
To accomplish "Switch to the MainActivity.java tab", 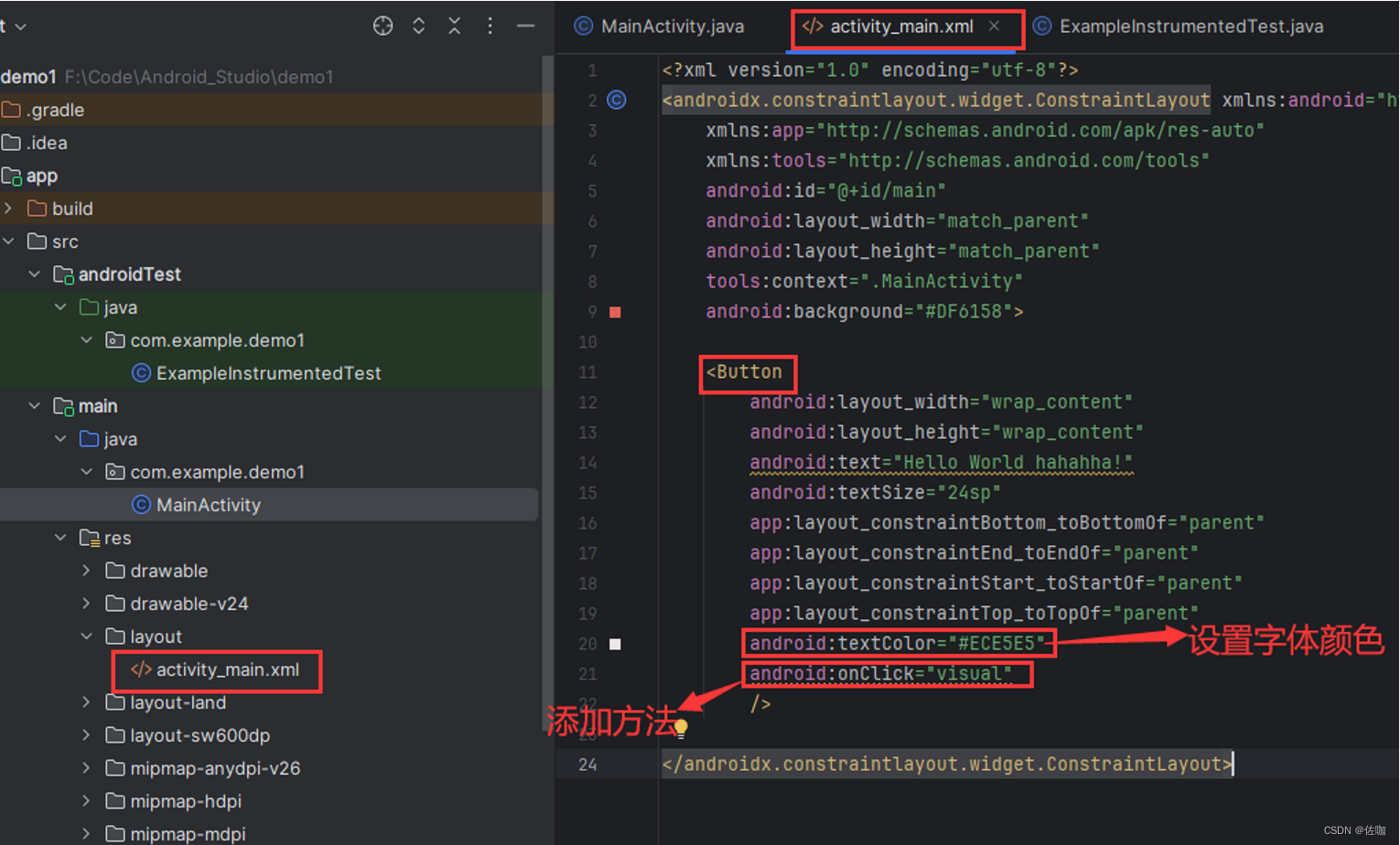I will click(x=659, y=27).
